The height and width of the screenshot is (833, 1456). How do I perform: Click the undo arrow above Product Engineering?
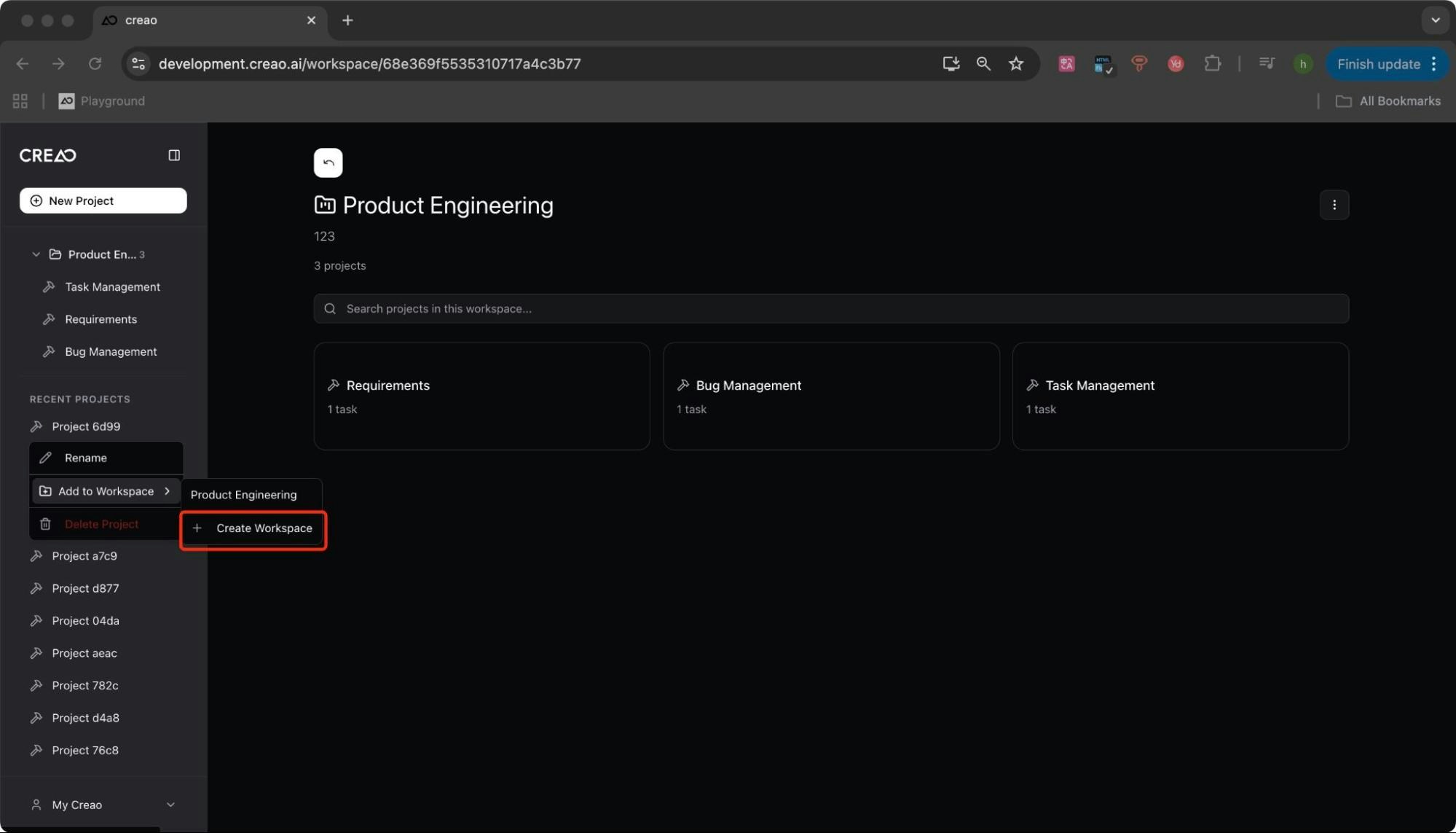(x=328, y=163)
